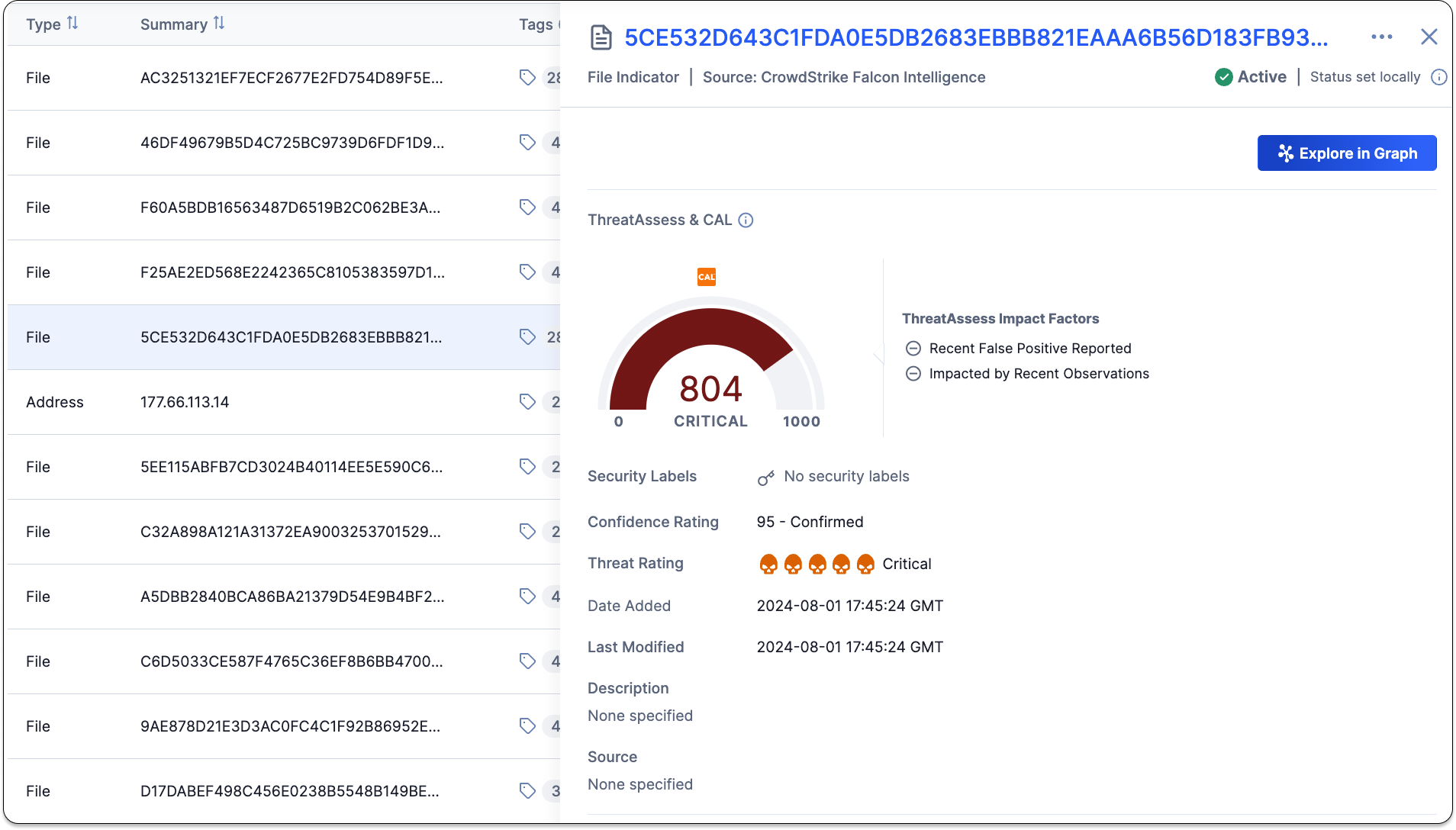Click the ThreatAssess & CAL info icon
The width and height of the screenshot is (1456, 830).
pyautogui.click(x=746, y=220)
